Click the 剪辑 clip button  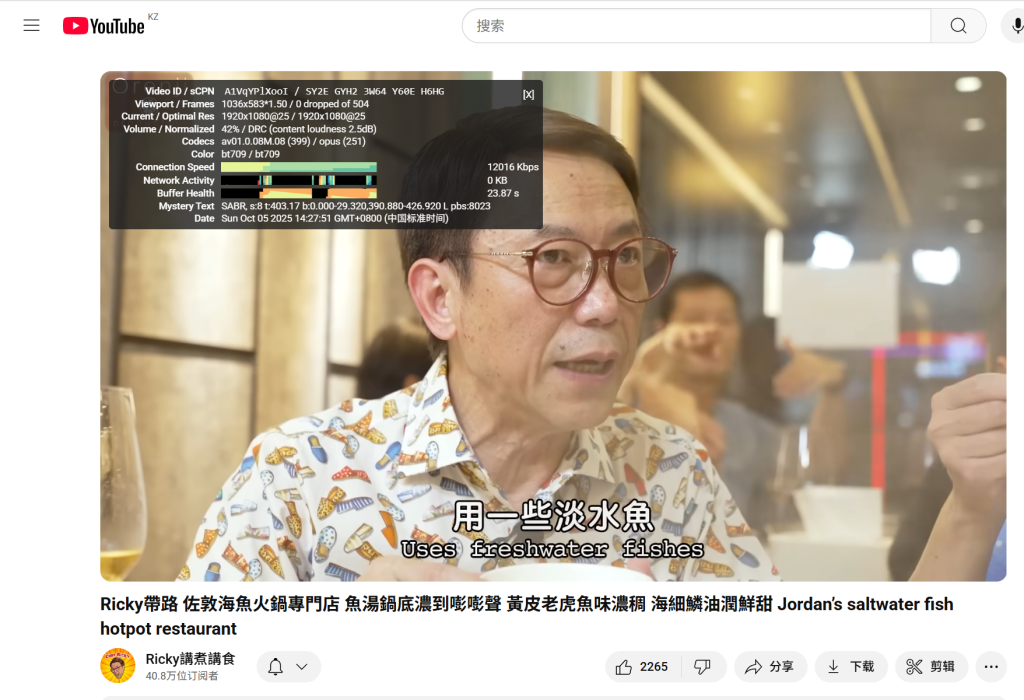tap(931, 667)
